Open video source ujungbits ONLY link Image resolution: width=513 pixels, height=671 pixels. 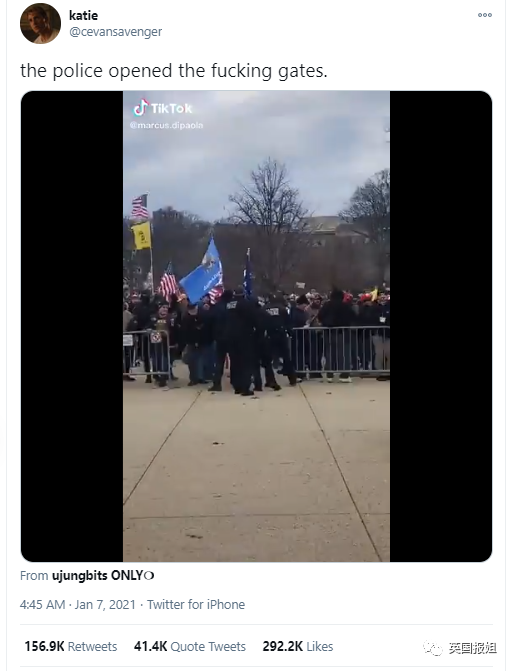(103, 576)
